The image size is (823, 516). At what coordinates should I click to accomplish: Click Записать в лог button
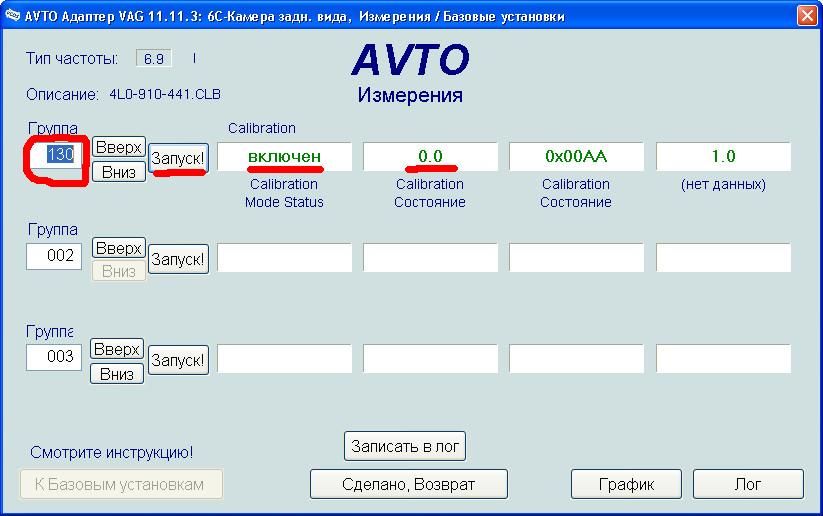click(x=405, y=446)
